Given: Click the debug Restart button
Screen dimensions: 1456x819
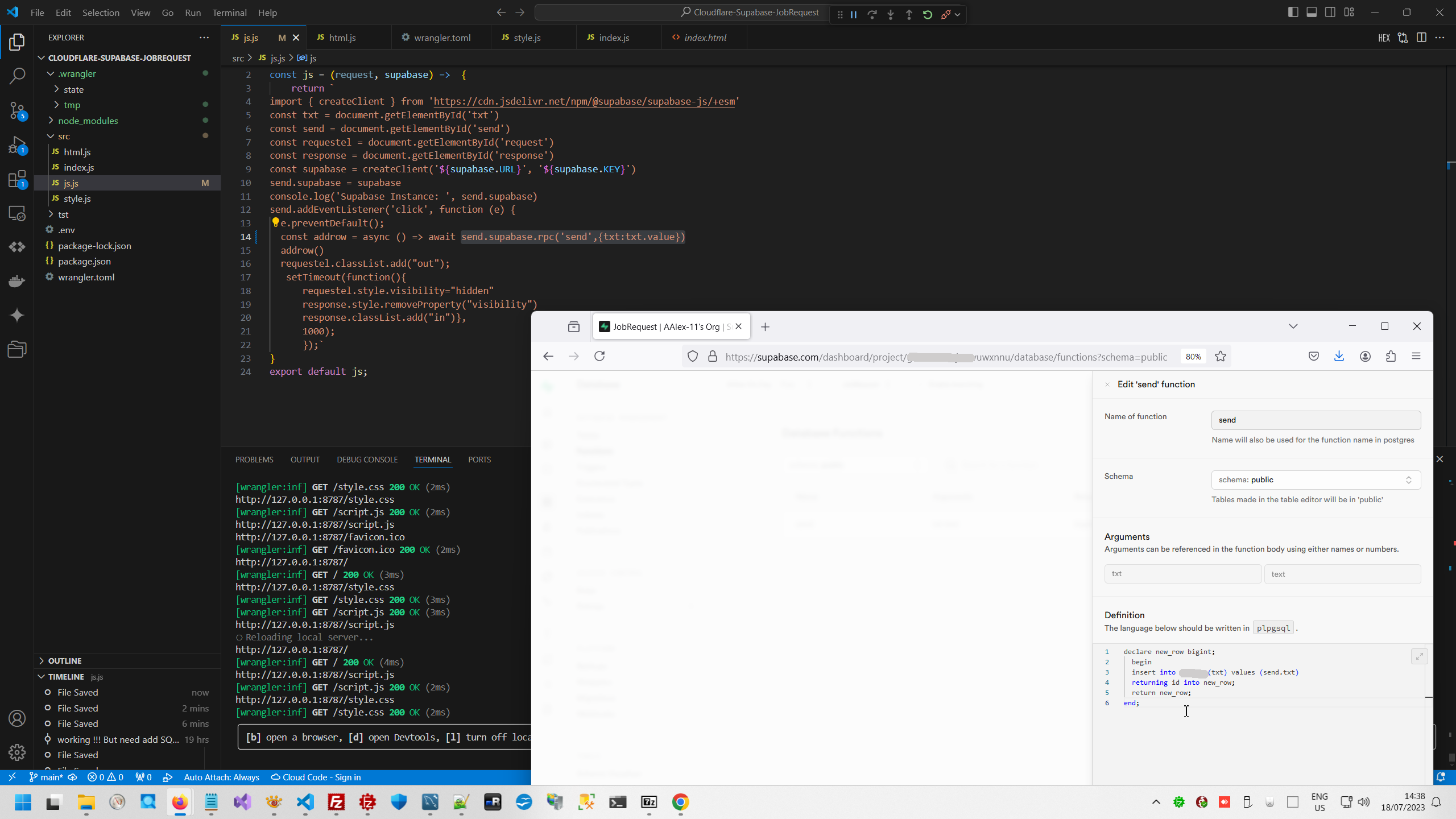Looking at the screenshot, I should [x=928, y=15].
